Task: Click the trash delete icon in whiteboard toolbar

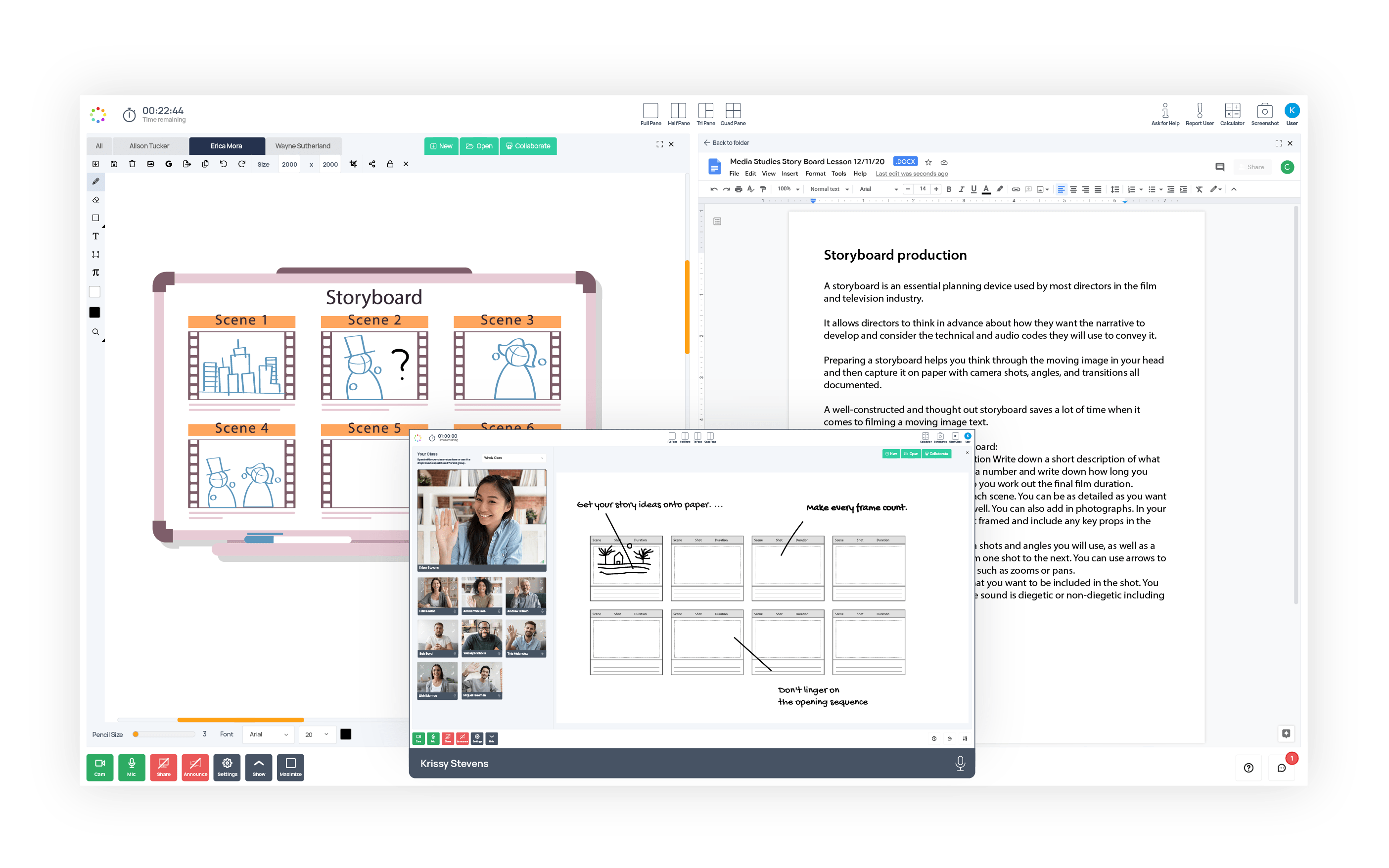Action: tap(133, 164)
